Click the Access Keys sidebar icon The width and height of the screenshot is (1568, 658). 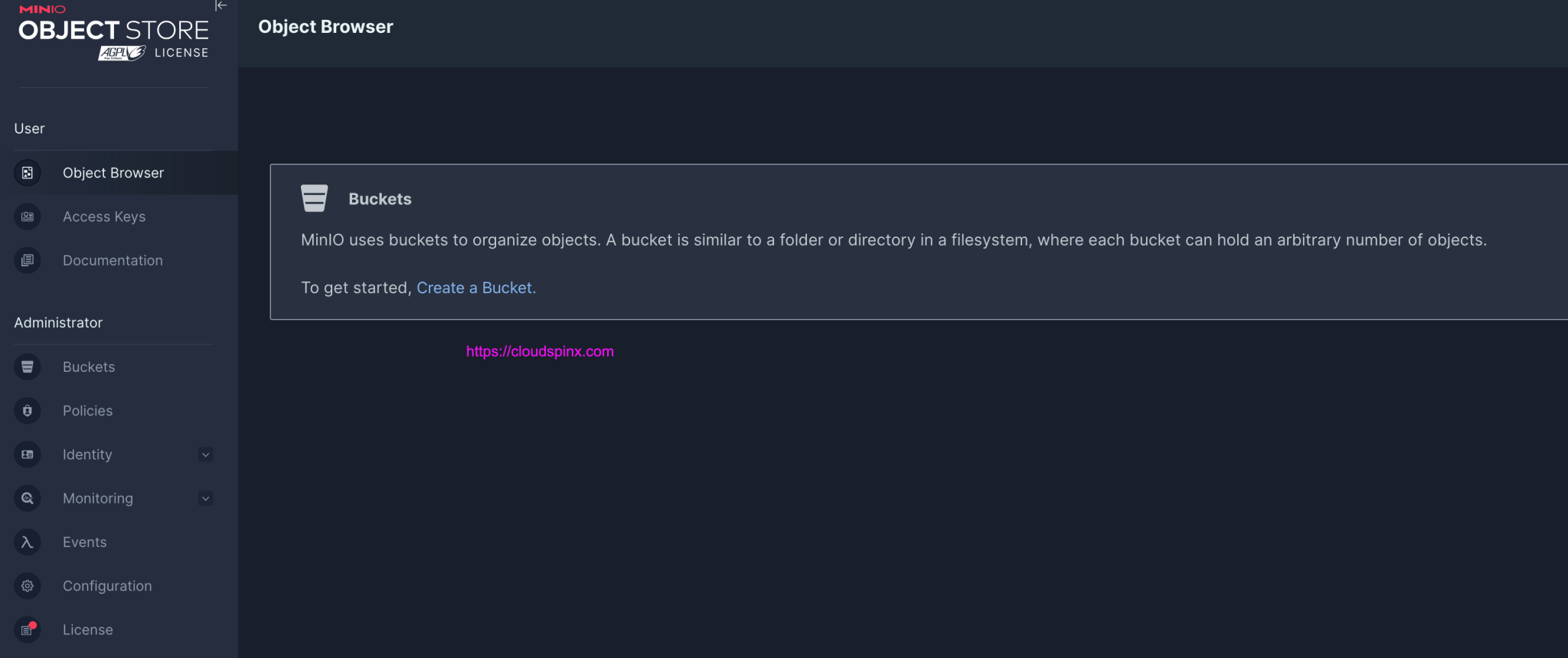coord(28,217)
